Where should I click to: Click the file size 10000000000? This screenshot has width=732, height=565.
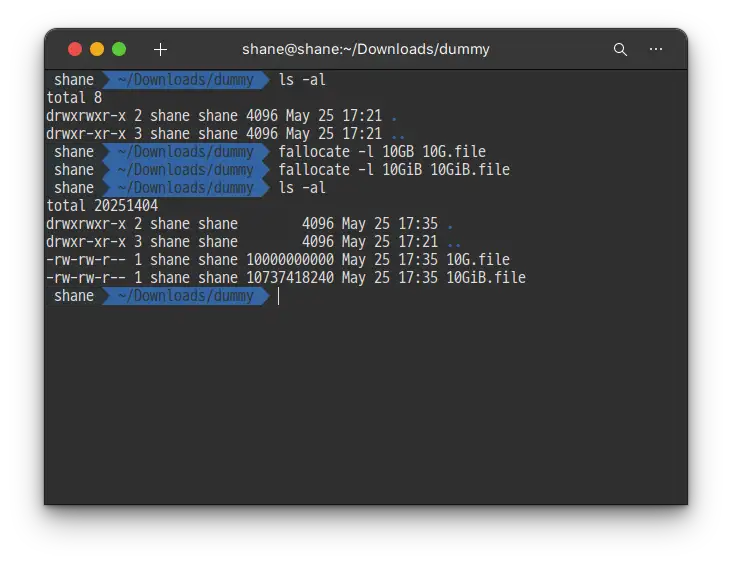point(290,260)
